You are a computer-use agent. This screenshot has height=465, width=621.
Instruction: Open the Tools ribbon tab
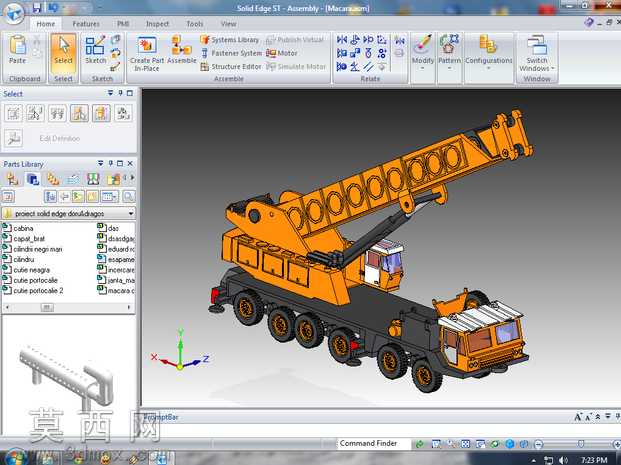(195, 24)
